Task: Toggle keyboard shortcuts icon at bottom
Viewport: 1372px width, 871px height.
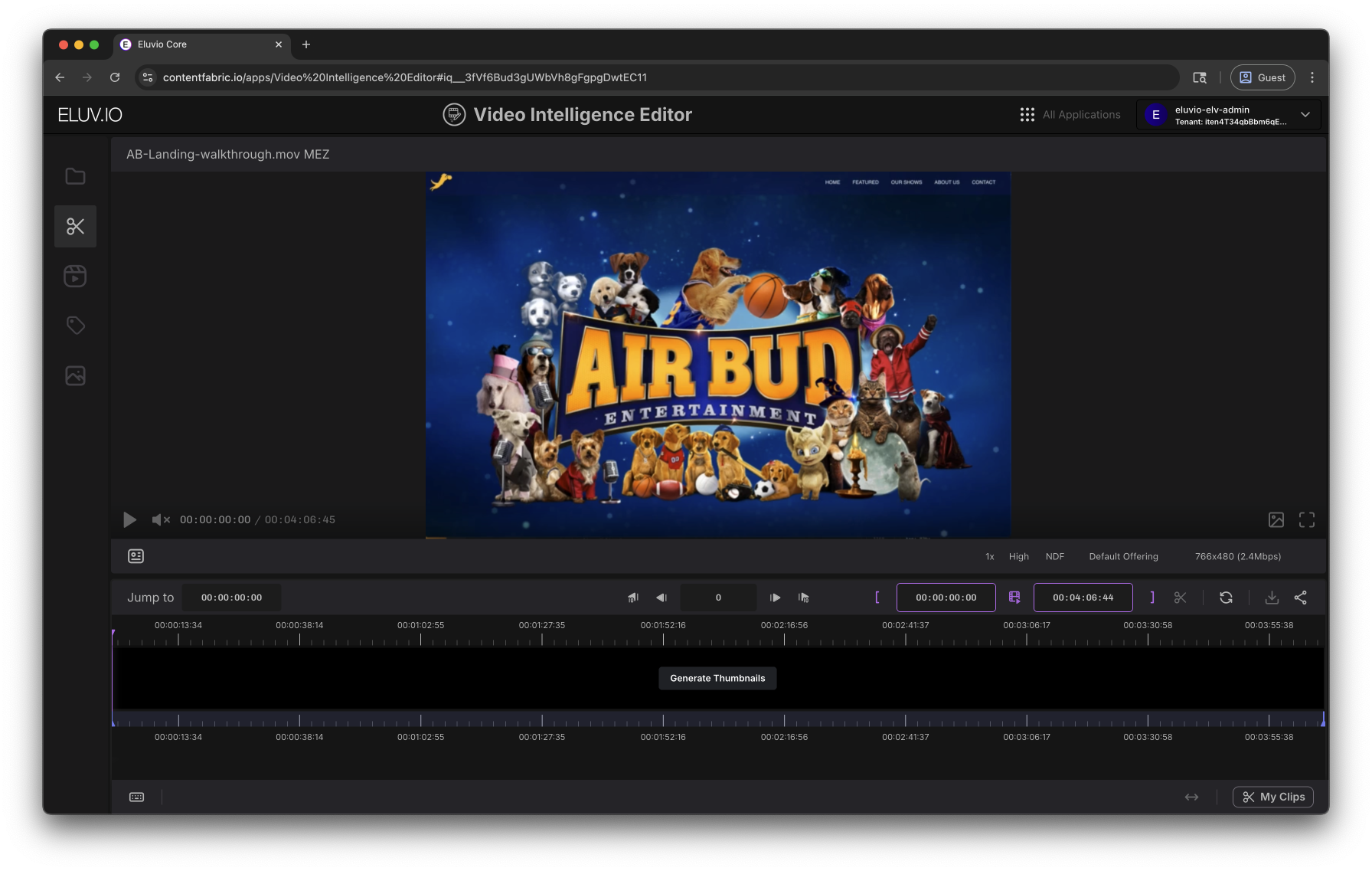Action: click(137, 797)
